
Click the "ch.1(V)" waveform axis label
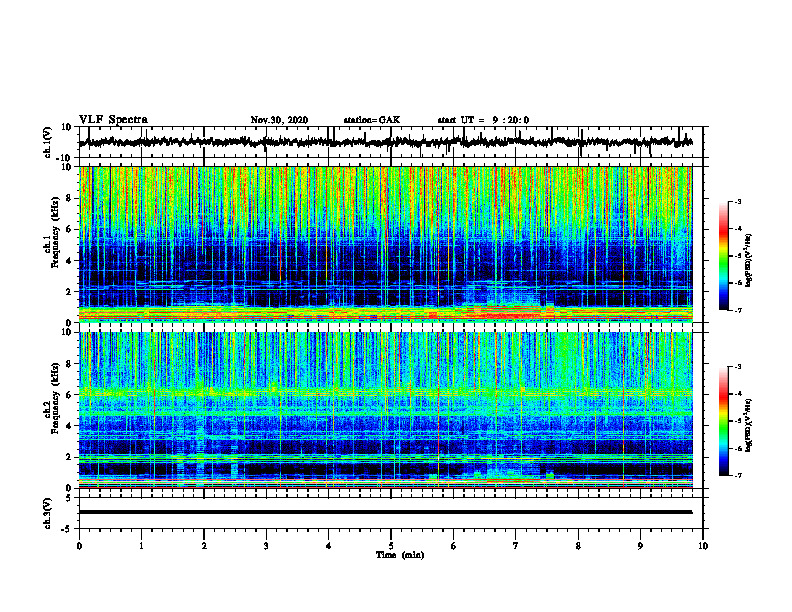click(48, 142)
